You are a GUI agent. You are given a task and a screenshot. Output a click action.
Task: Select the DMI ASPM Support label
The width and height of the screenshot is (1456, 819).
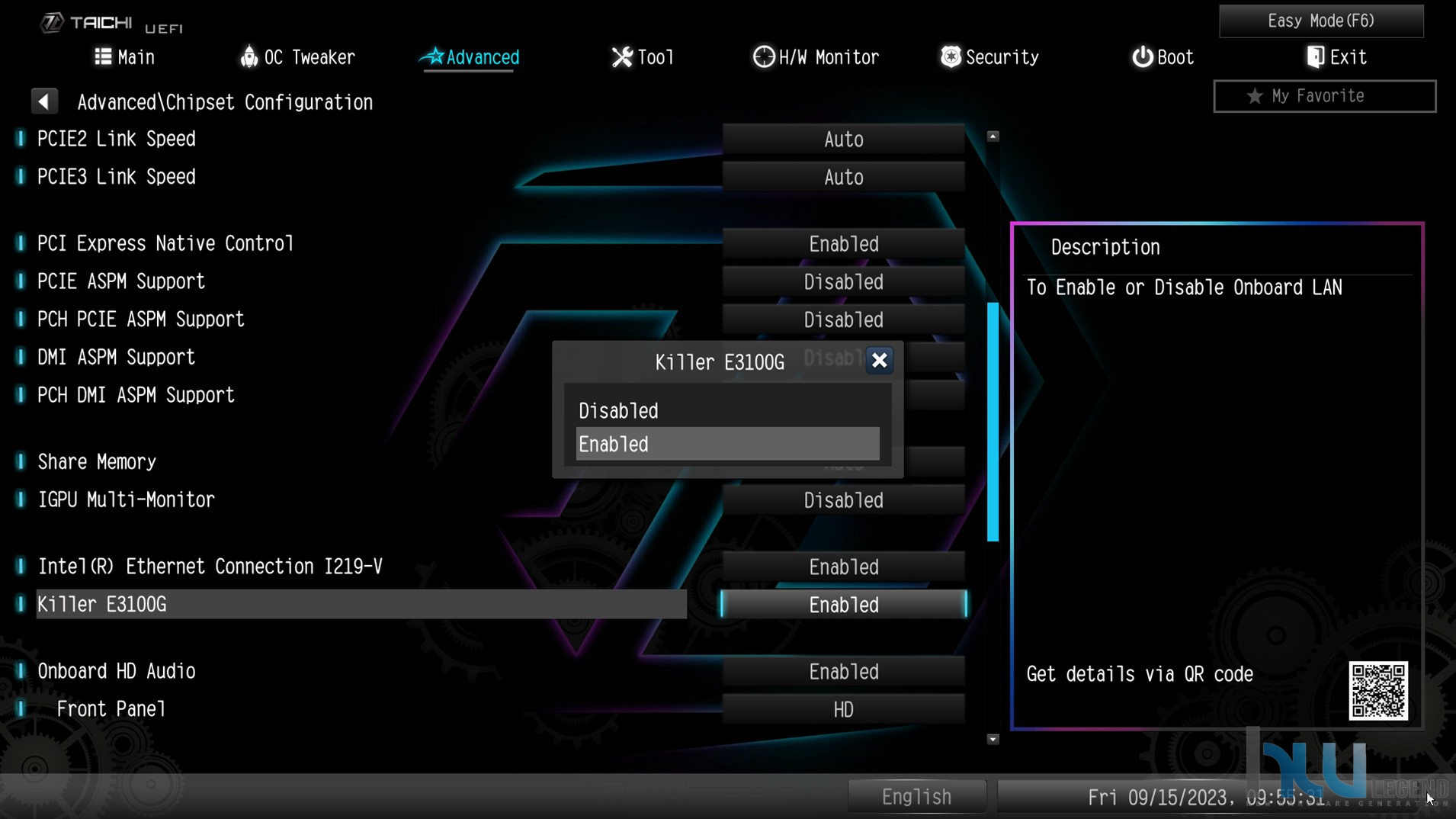click(117, 358)
